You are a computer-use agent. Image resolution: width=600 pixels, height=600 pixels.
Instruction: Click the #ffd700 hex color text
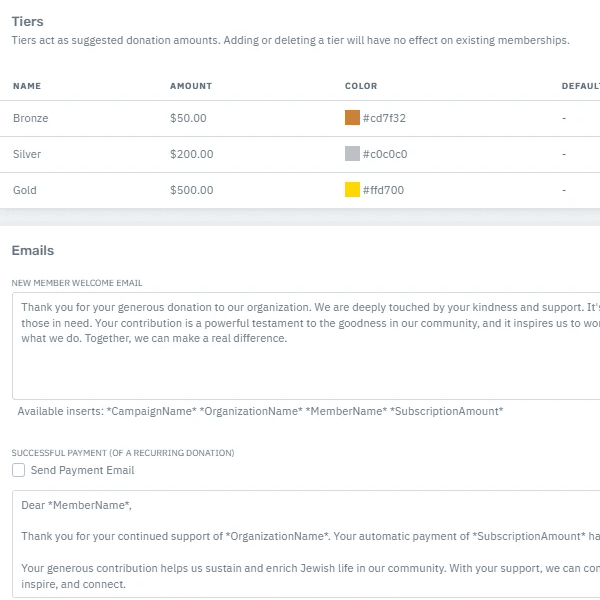[383, 190]
